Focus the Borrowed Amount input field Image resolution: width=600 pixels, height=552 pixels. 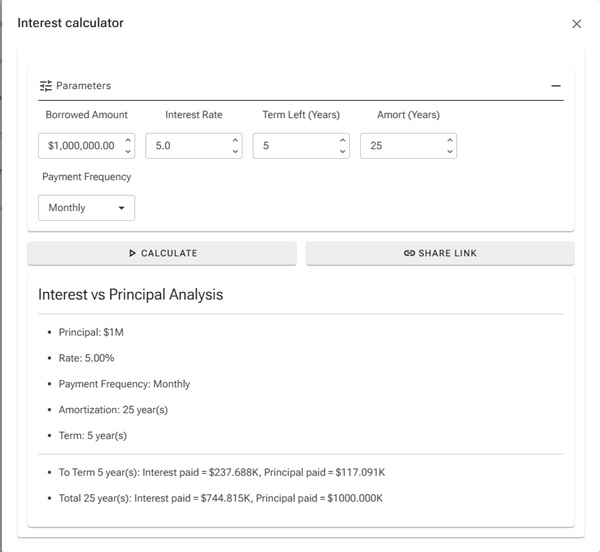coord(80,146)
